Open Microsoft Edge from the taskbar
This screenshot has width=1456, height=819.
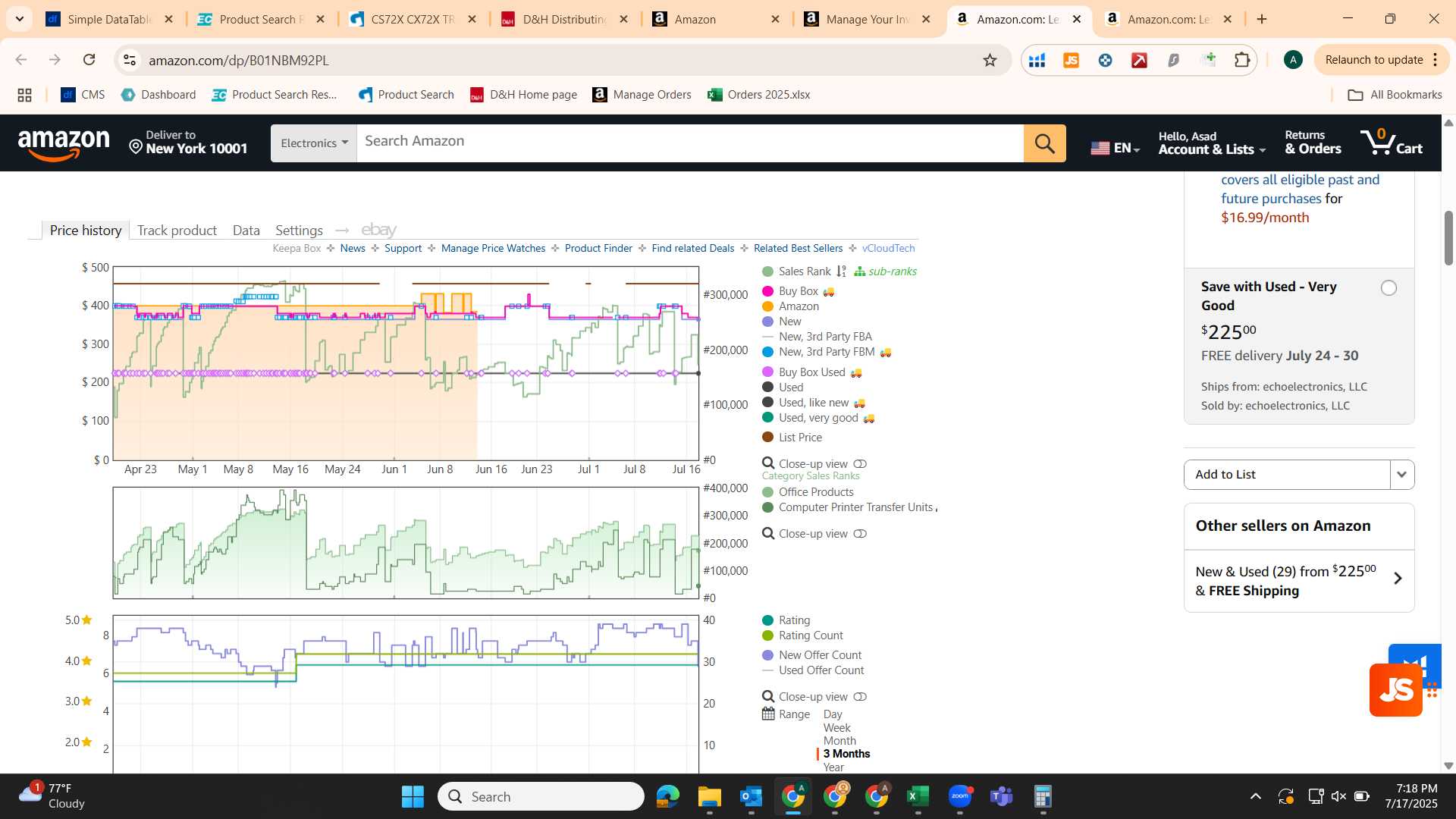(667, 796)
